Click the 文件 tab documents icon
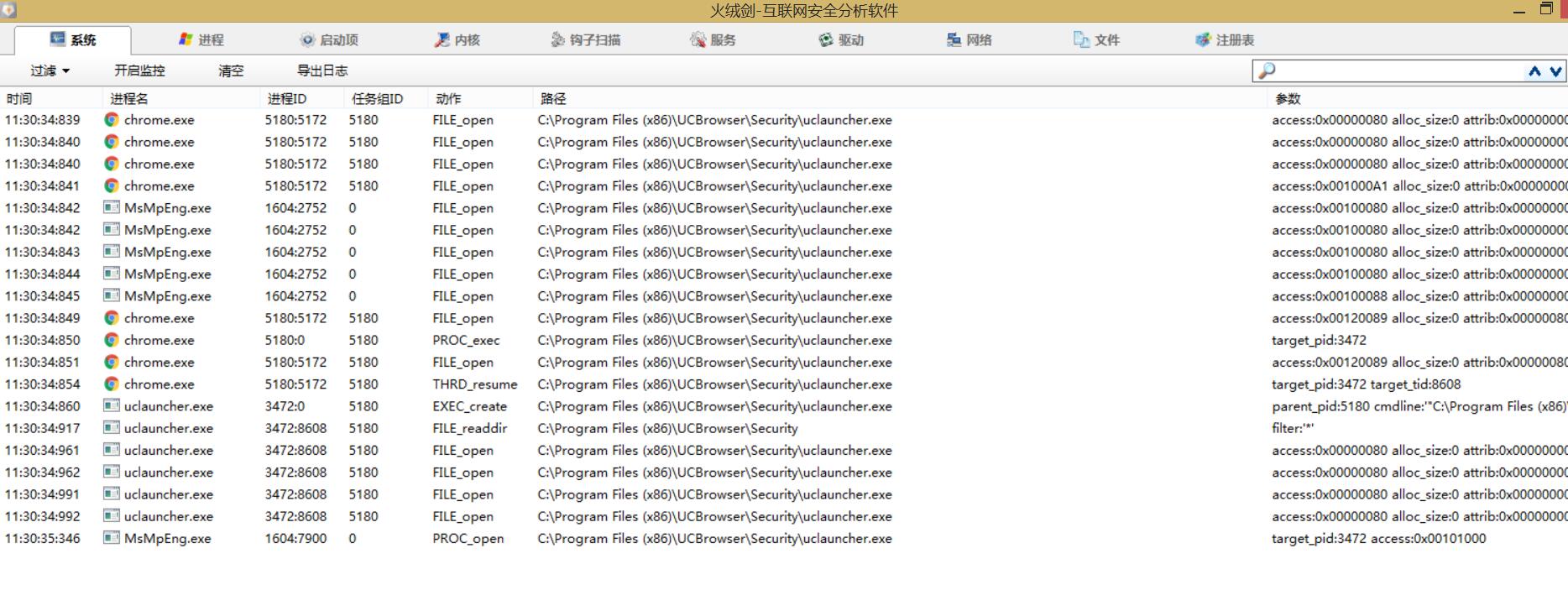Image resolution: width=1568 pixels, height=590 pixels. 1081,39
